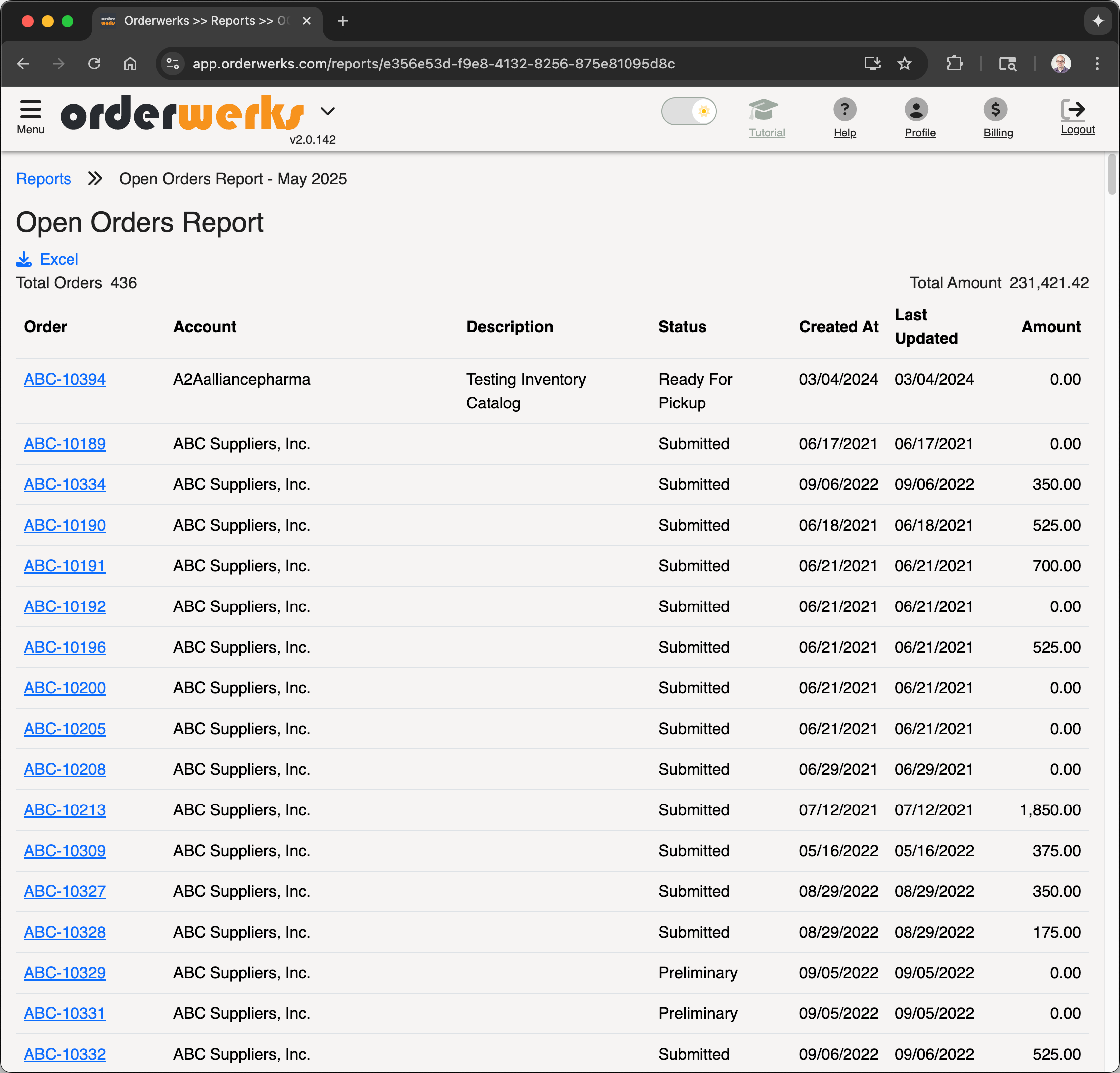Image resolution: width=1120 pixels, height=1073 pixels.
Task: Select the Orderwerks Reports browser tab
Action: pyautogui.click(x=194, y=21)
